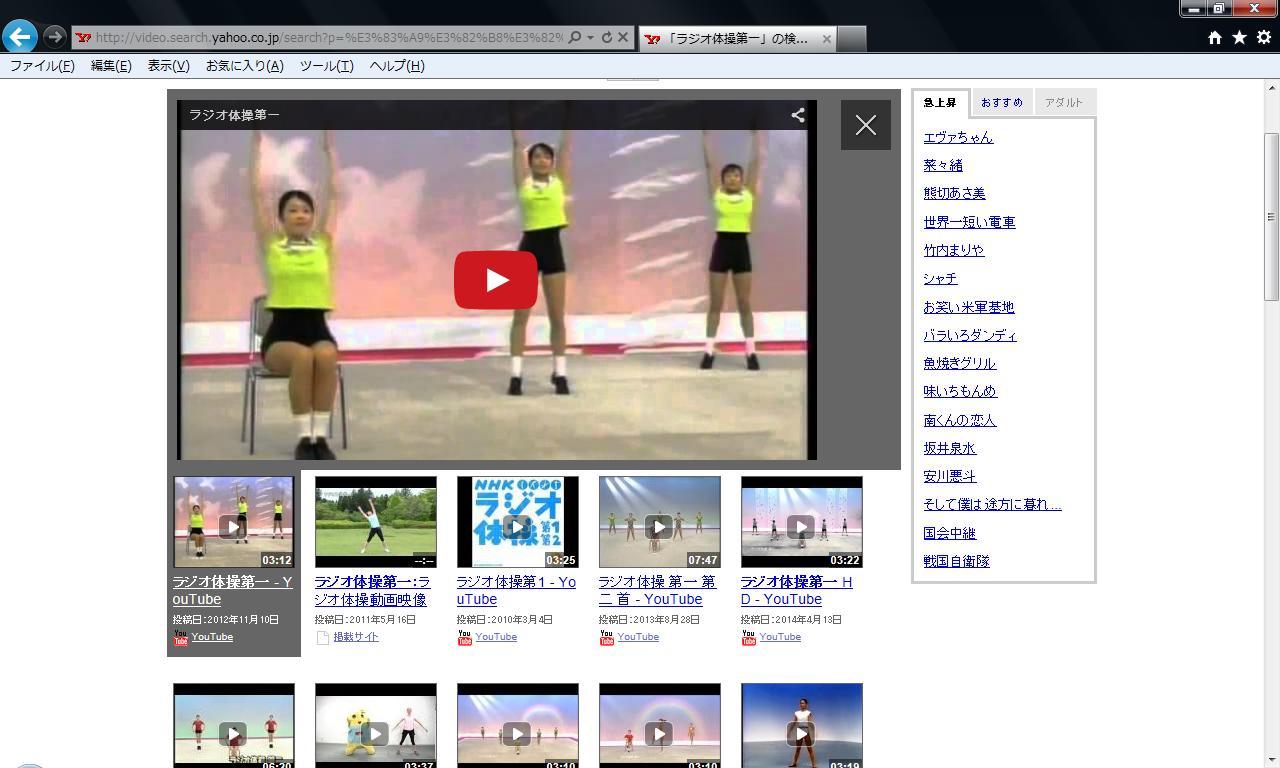Open trending keyword 魚焼きグリル
1280x768 pixels.
959,363
